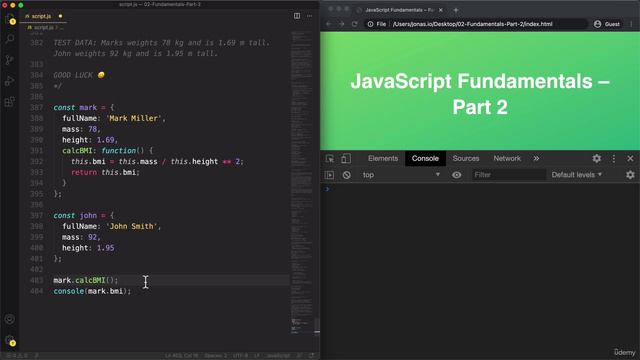This screenshot has height=360, width=640.
Task: Open the Run and Debug view
Action: pyautogui.click(x=10, y=80)
